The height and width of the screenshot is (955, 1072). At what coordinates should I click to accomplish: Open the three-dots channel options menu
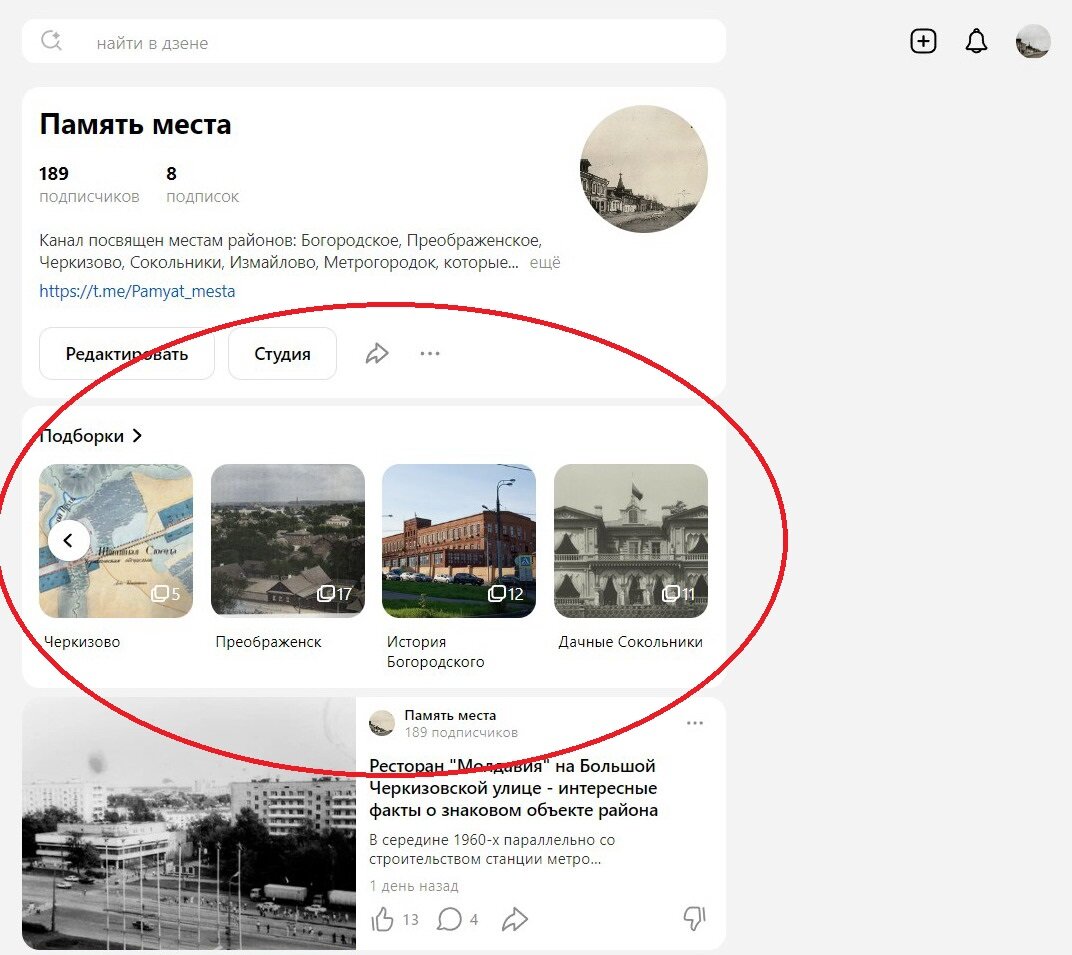[x=430, y=353]
